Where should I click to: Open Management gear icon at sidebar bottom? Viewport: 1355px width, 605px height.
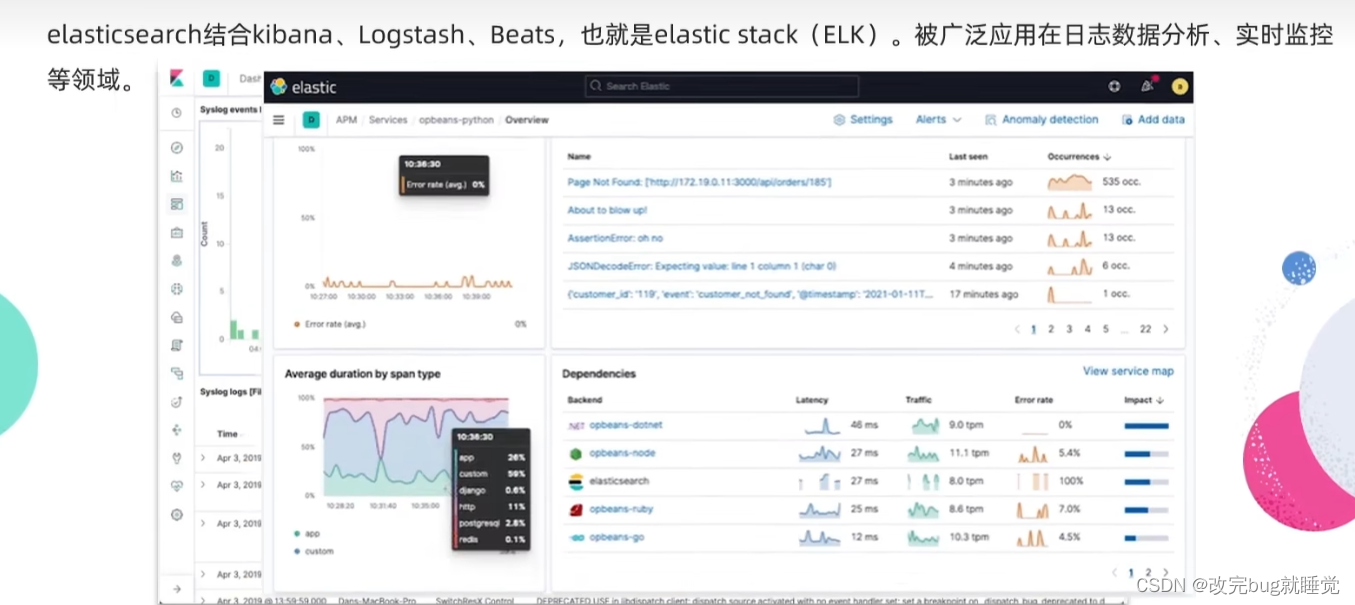tap(177, 514)
